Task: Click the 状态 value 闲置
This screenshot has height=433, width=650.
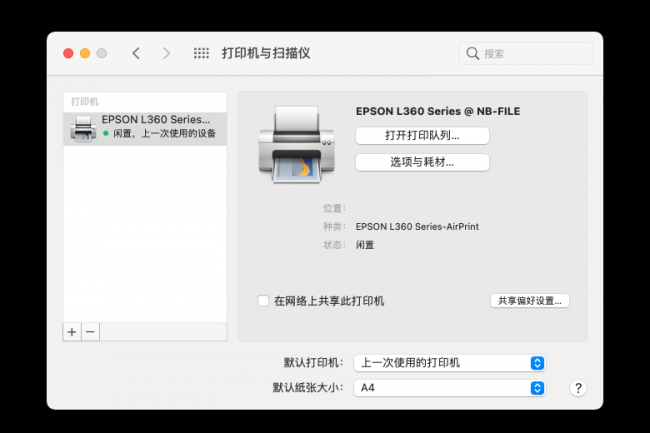Action: point(365,245)
